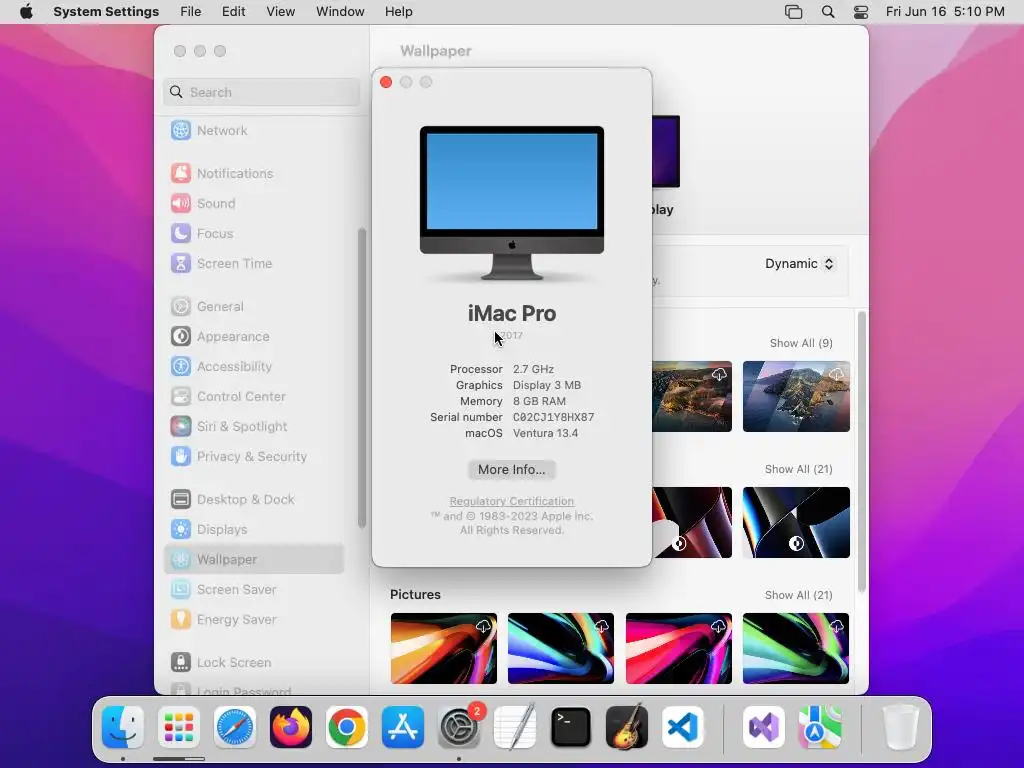Select the first orange Pictures wallpaper thumbnail
This screenshot has height=768, width=1024.
pyautogui.click(x=443, y=648)
